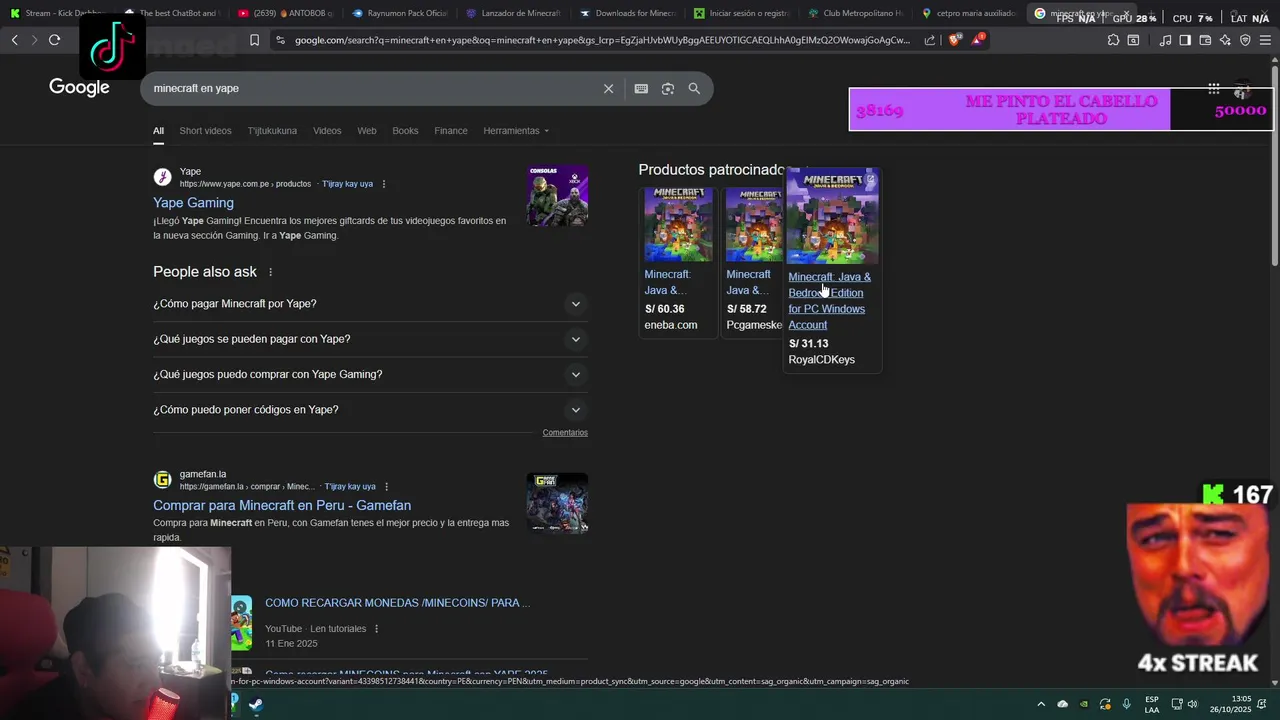The image size is (1280, 720).
Task: Open the on-screen keyboard input tool
Action: 641,88
